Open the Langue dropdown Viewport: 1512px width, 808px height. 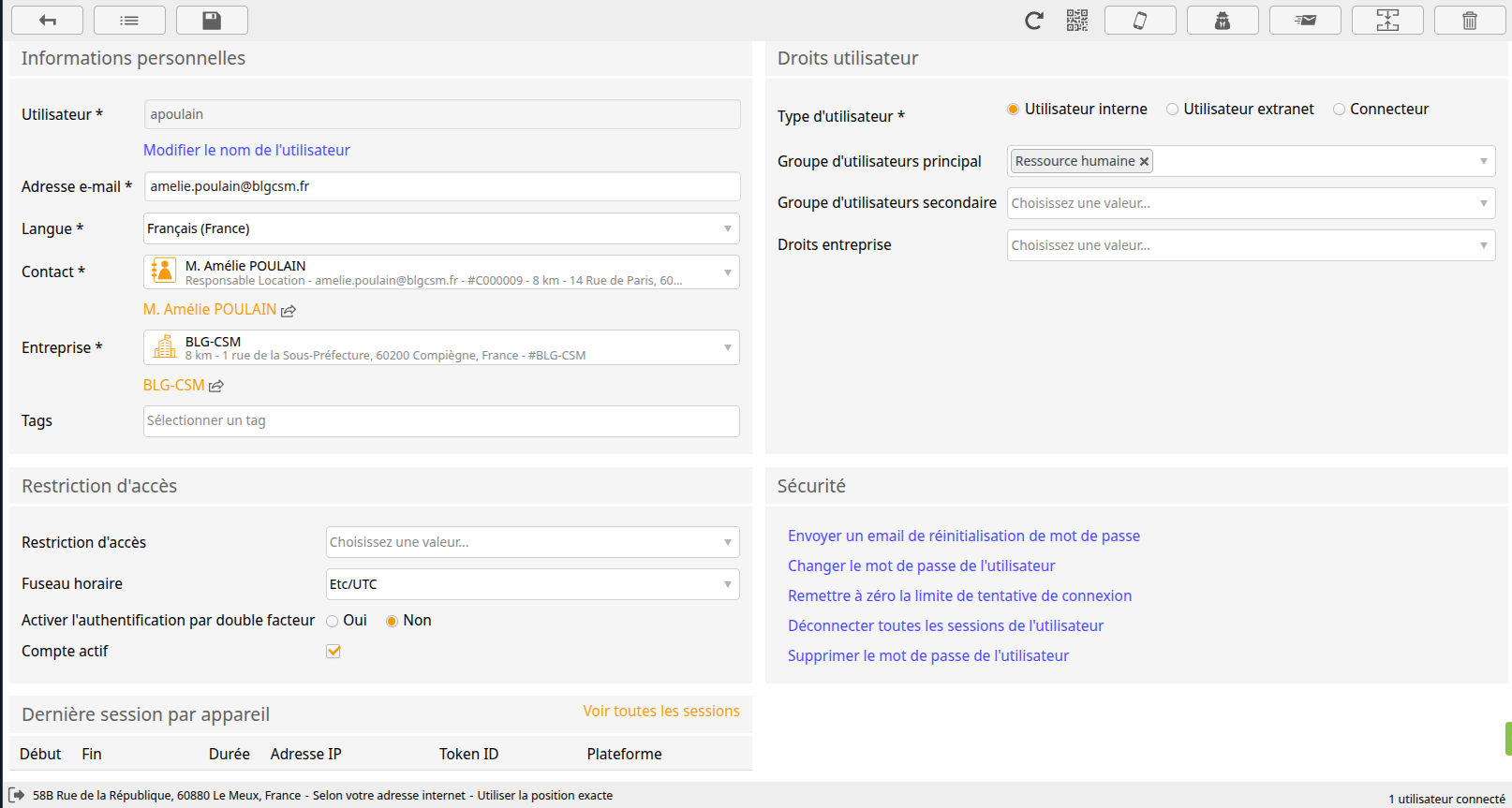(441, 228)
